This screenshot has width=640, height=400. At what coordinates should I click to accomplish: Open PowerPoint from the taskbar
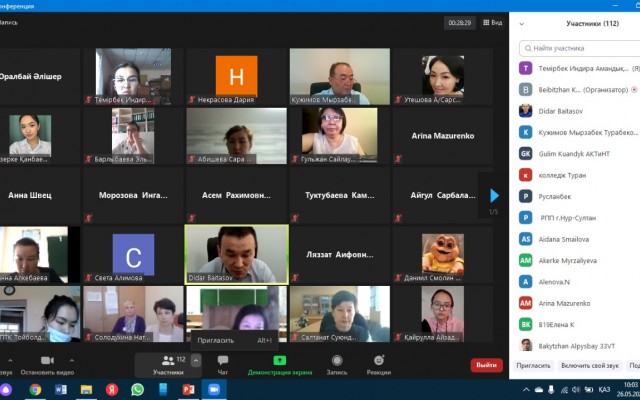[x=187, y=389]
